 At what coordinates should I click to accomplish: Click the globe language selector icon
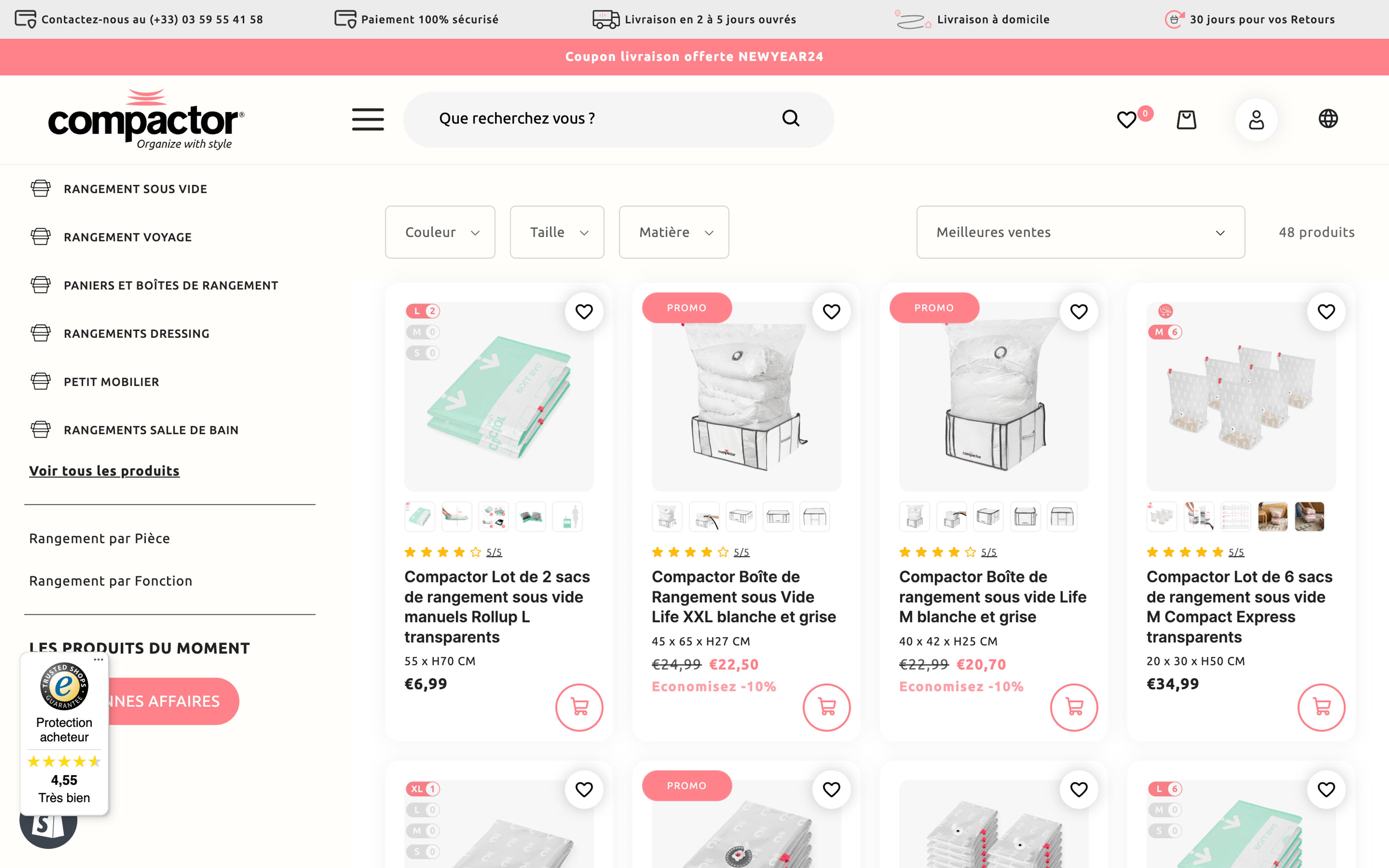[x=1328, y=119]
